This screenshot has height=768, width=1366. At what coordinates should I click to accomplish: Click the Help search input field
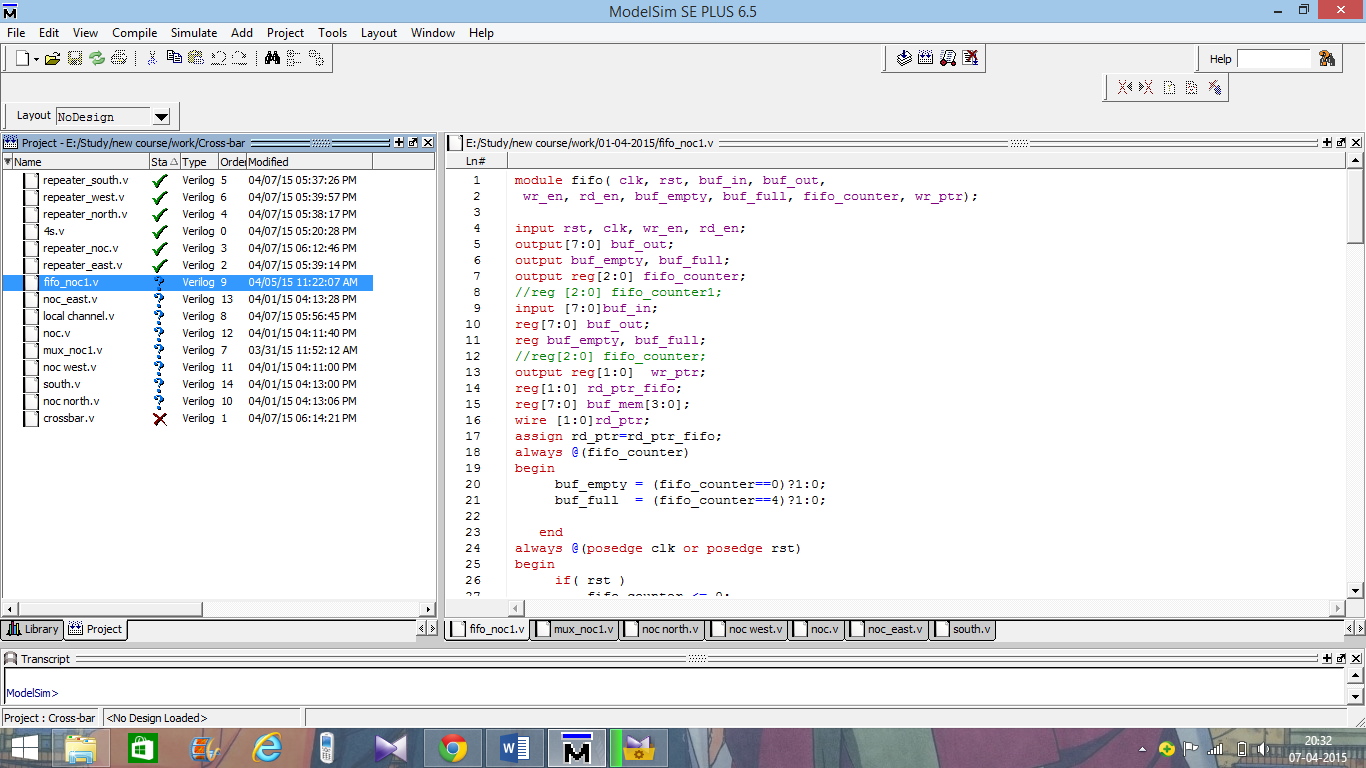[x=1274, y=59]
